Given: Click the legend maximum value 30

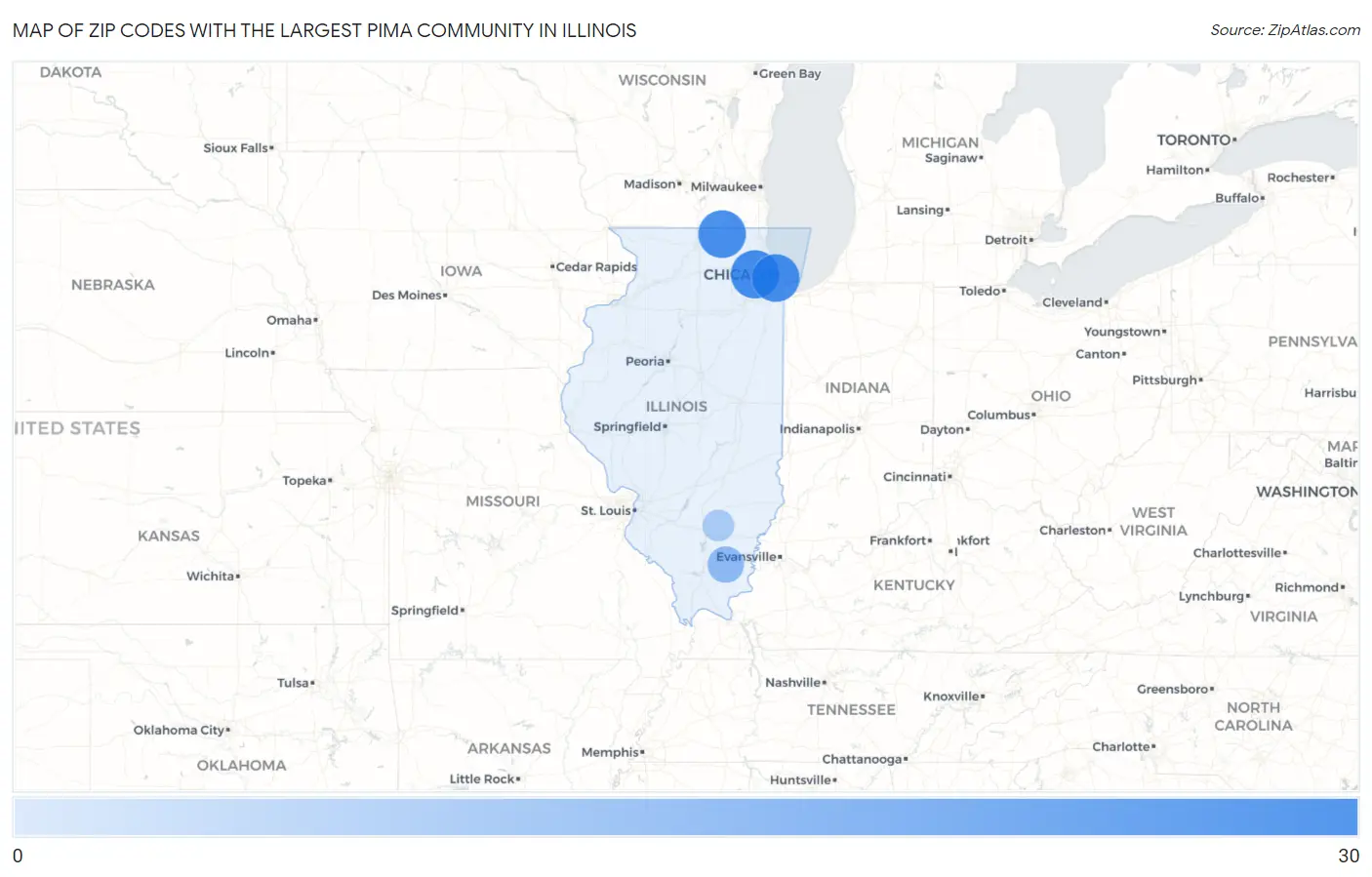Looking at the screenshot, I should pos(1349,856).
